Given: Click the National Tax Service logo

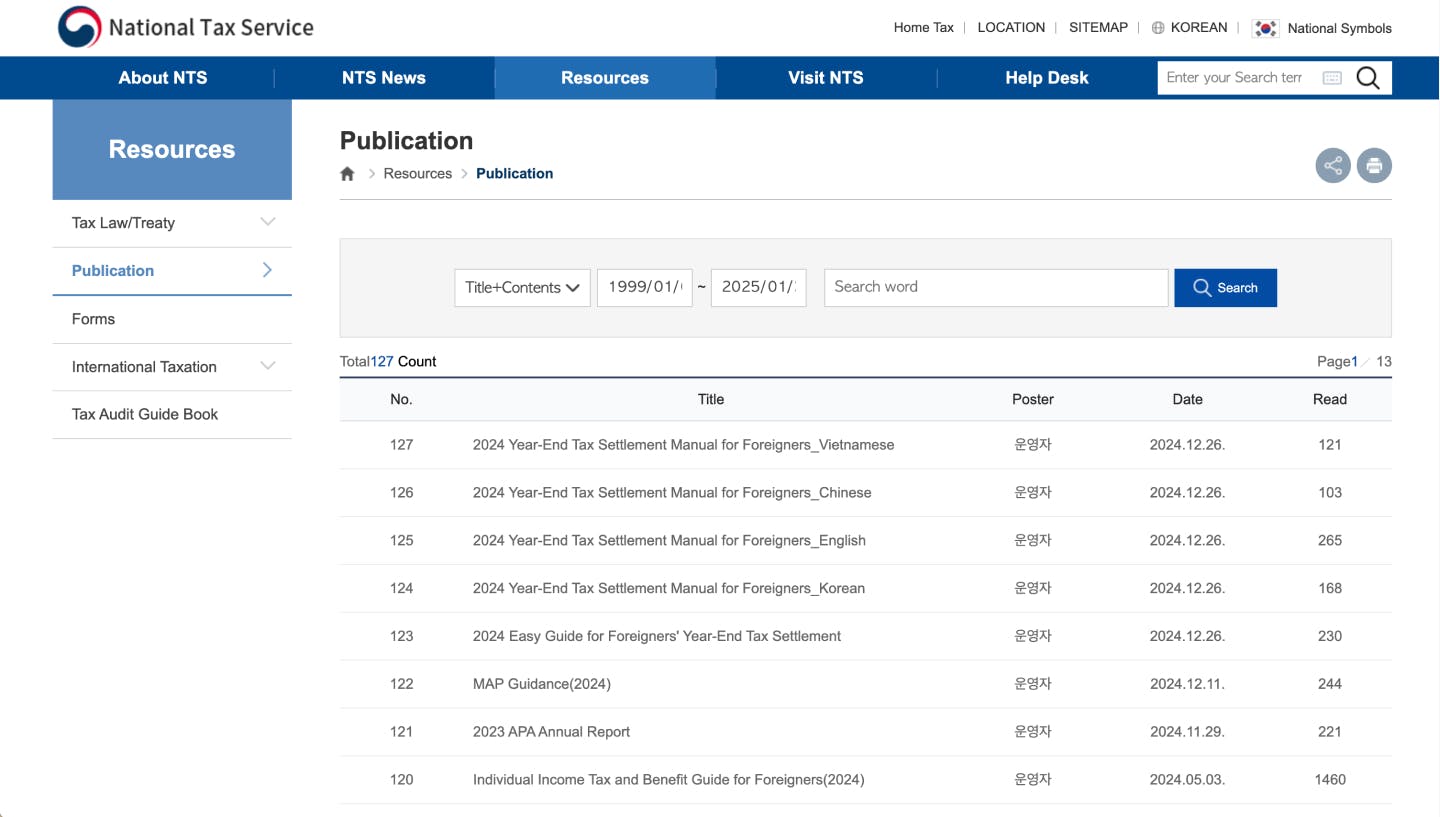Looking at the screenshot, I should point(186,28).
